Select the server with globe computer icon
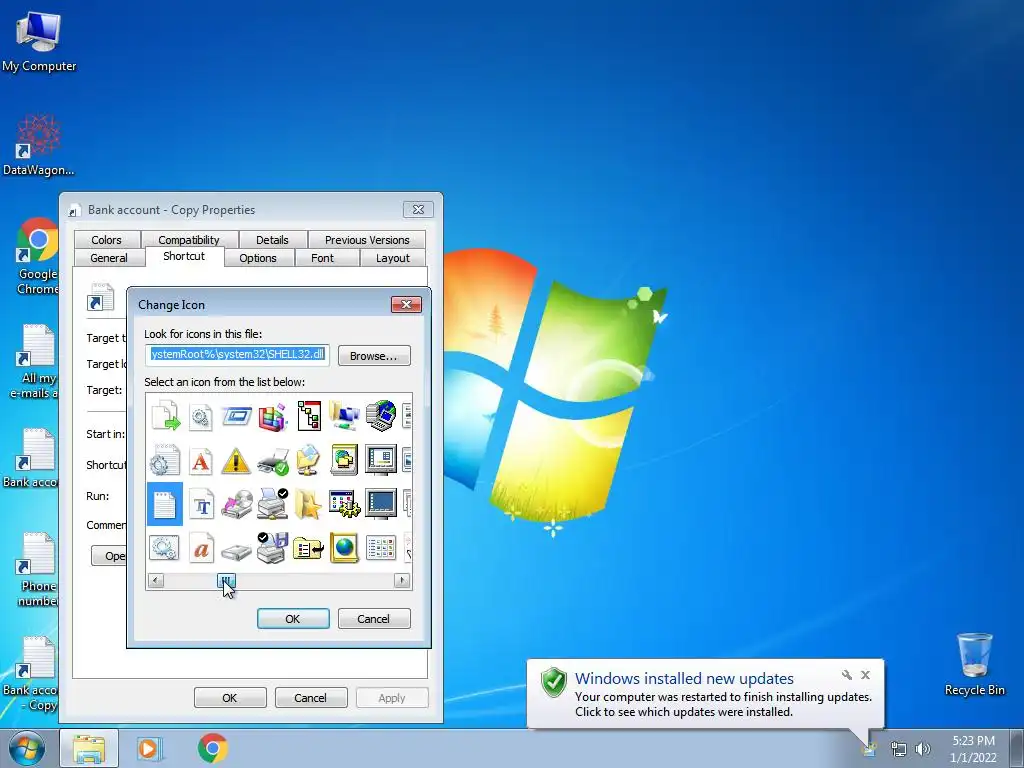Image resolution: width=1024 pixels, height=768 pixels. pyautogui.click(x=381, y=415)
